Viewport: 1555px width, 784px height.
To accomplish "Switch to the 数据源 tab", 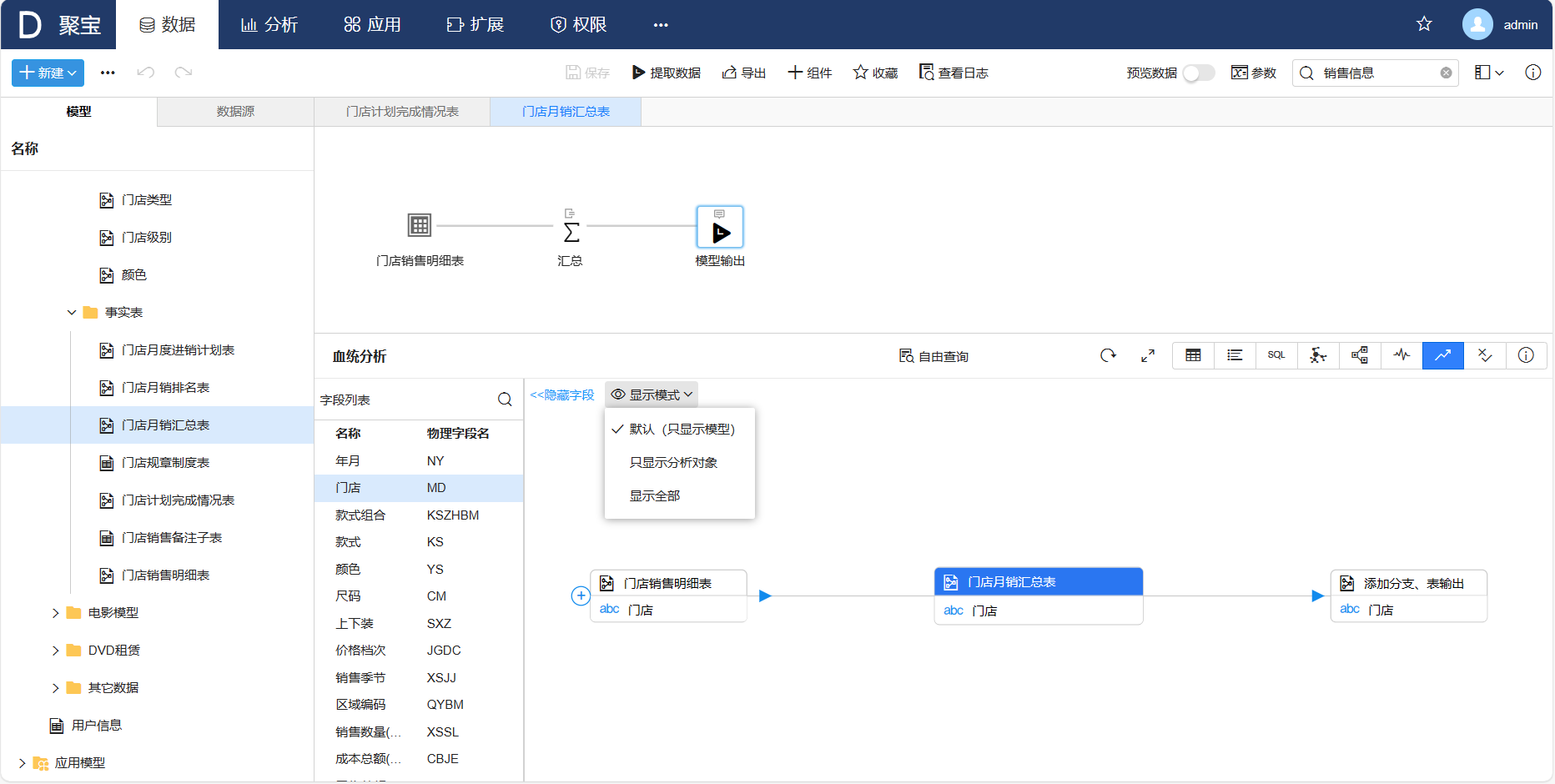I will pos(235,111).
